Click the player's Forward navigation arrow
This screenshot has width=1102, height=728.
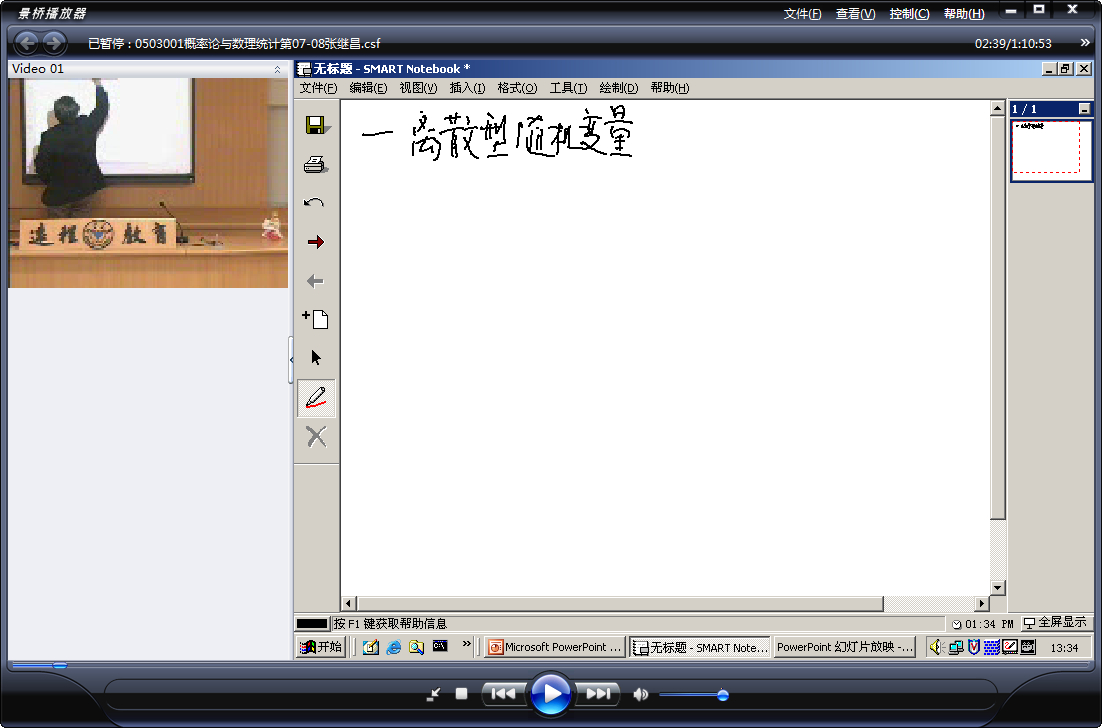pyautogui.click(x=54, y=43)
